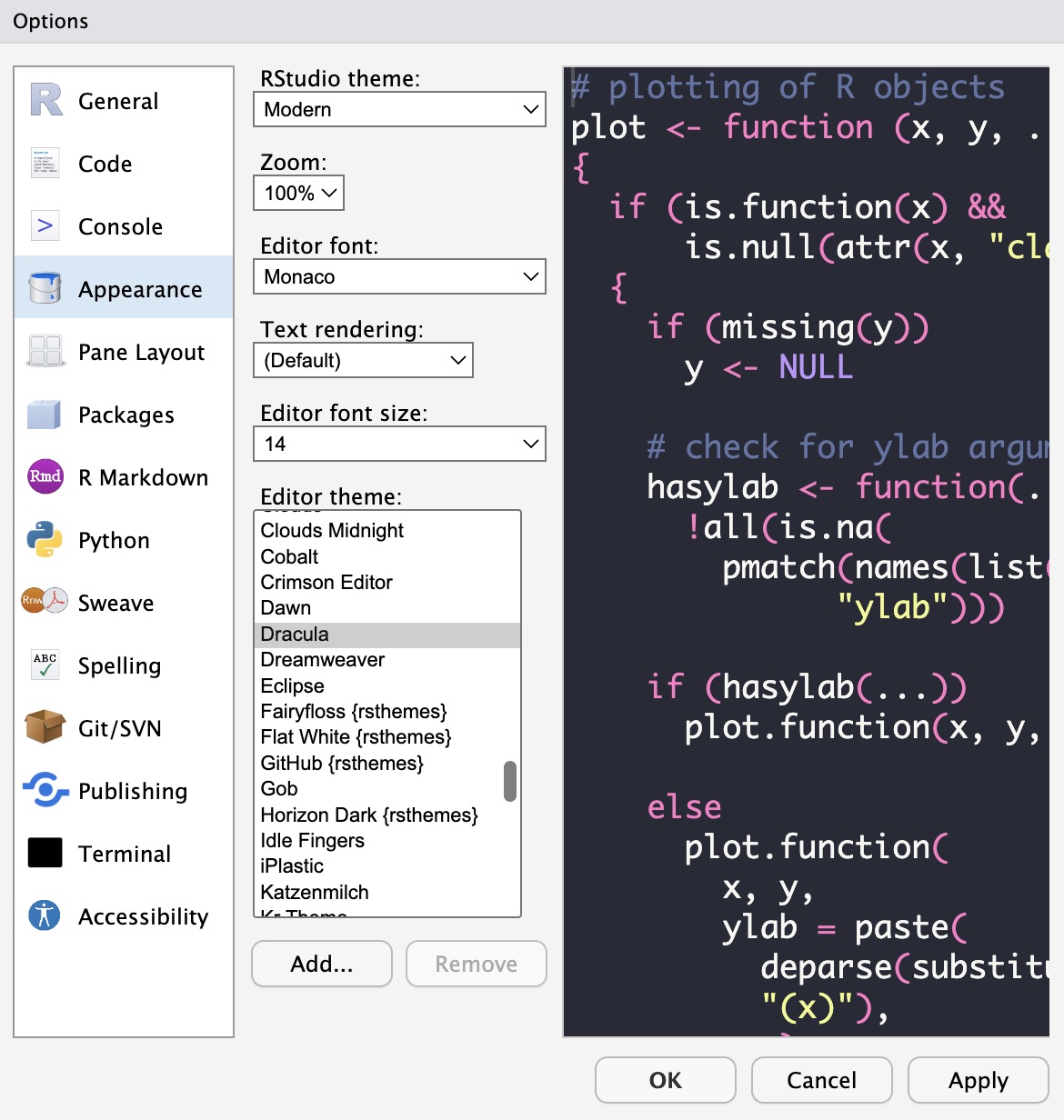The image size is (1064, 1120).
Task: Expand the Text rendering dropdown
Action: (x=363, y=360)
